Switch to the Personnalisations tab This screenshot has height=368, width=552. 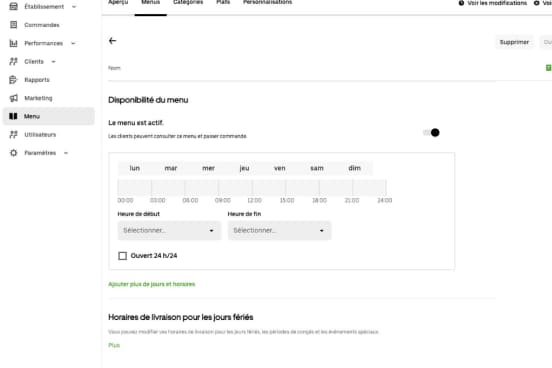coord(268,3)
